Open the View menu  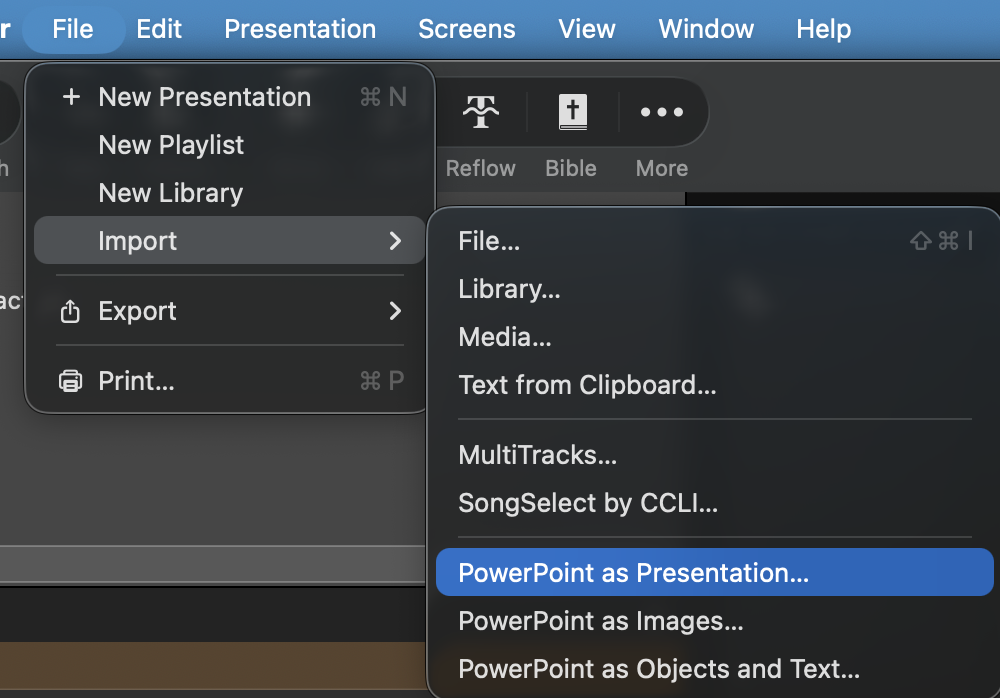point(587,29)
